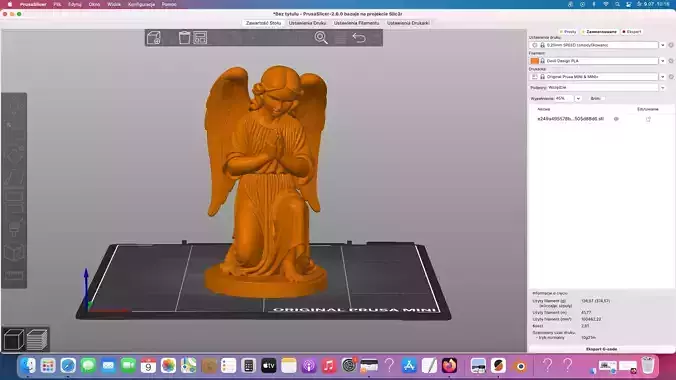Open the Devil Design PLA filament combo
Viewport: 676px width, 380px height.
point(594,61)
